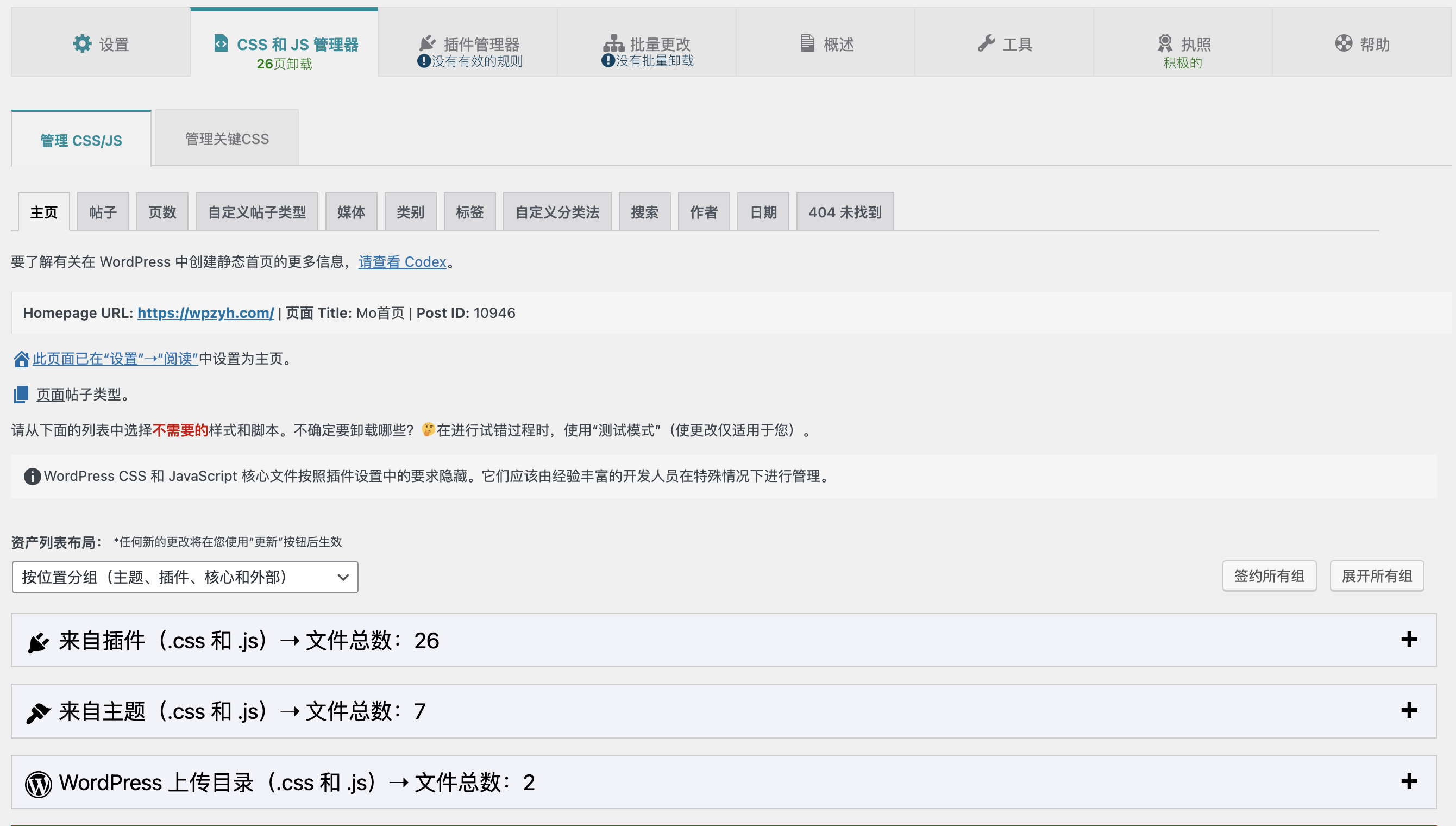Open the 资产列表布局 dropdown
Viewport: 1456px width, 826px height.
pyautogui.click(x=185, y=578)
